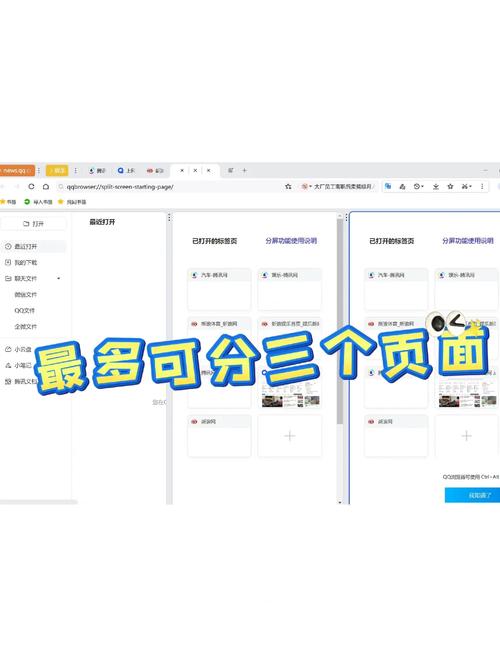
Task: Choose the 新浪网 card in the middle pane
Action: (219, 436)
